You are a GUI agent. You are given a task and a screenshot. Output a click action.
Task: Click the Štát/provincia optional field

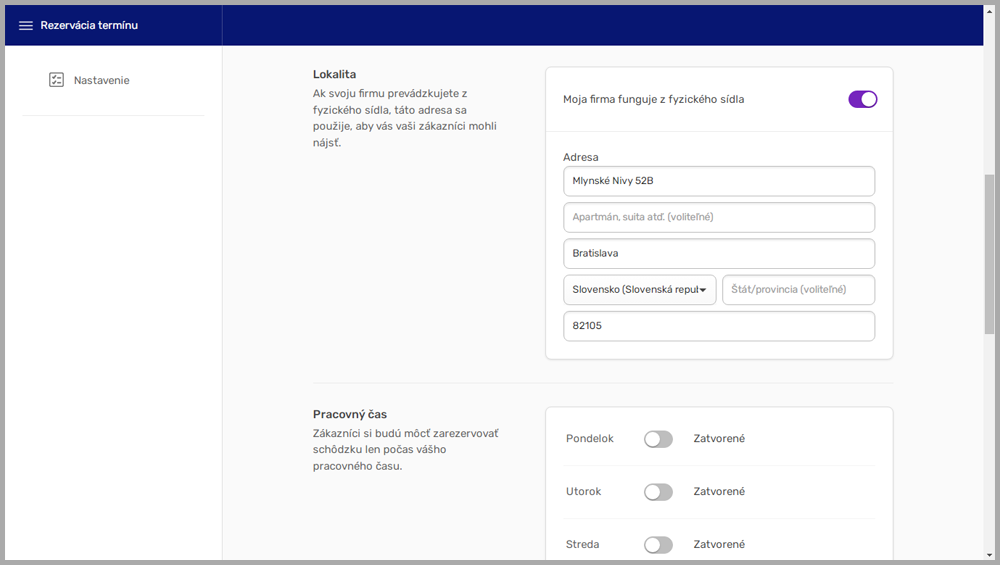pyautogui.click(x=798, y=290)
